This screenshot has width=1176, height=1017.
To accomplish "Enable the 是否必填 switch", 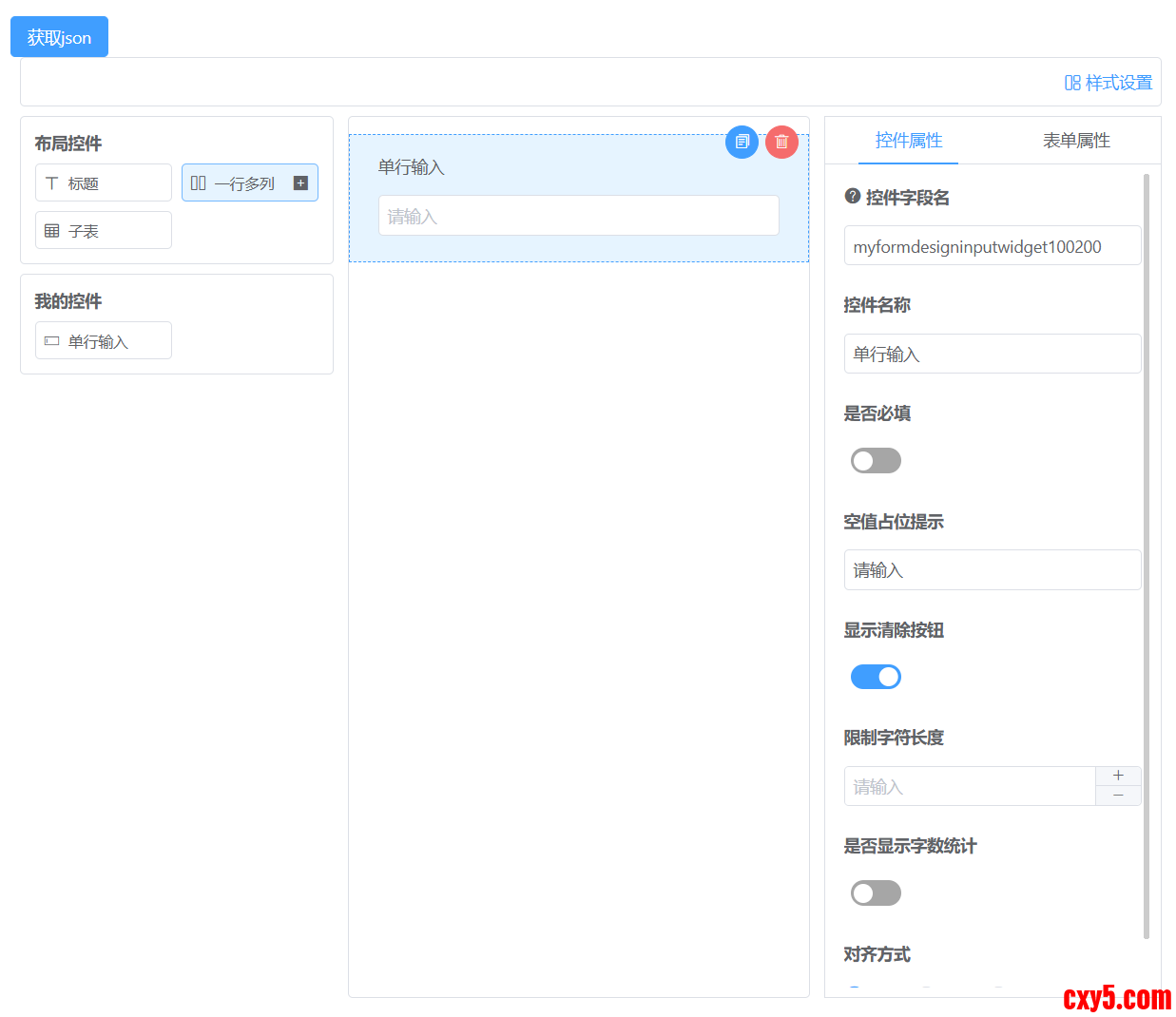I will point(876,461).
